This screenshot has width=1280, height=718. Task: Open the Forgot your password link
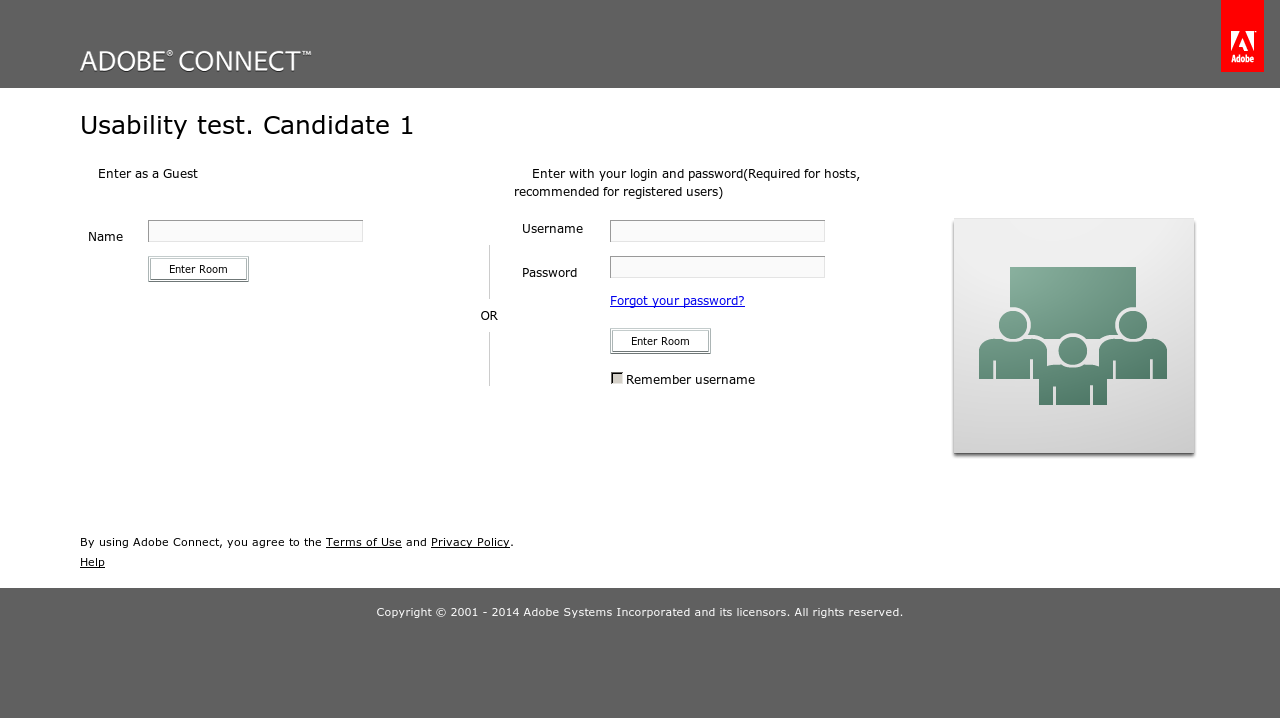tap(677, 300)
